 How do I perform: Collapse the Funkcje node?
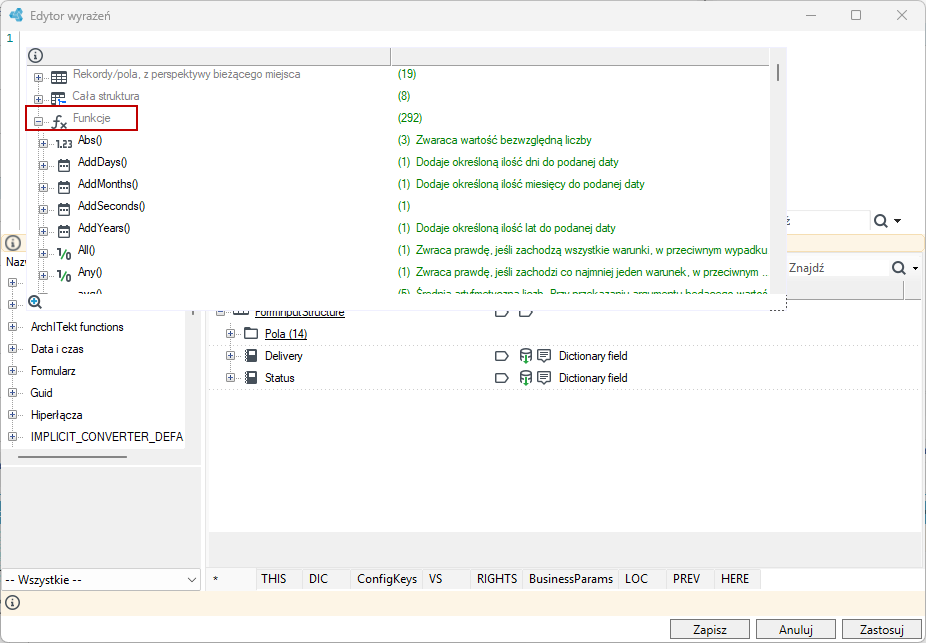38,122
